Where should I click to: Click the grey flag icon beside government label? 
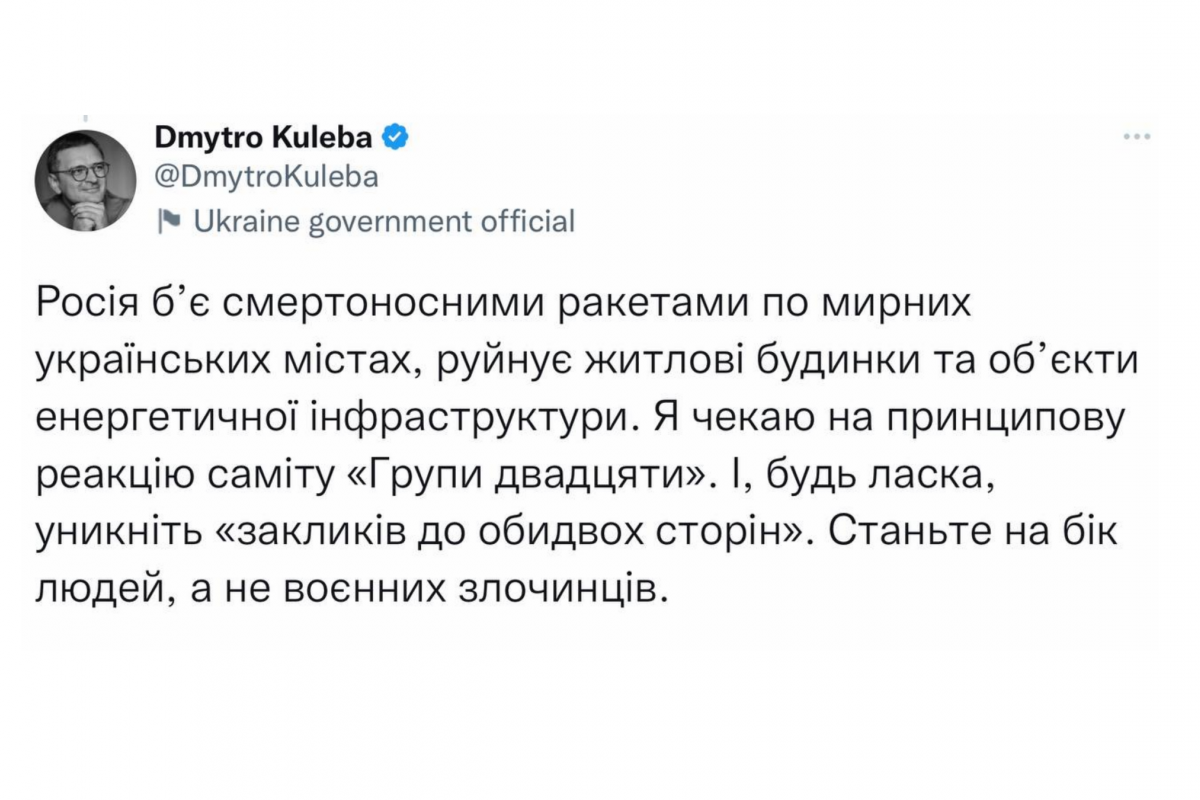click(167, 222)
